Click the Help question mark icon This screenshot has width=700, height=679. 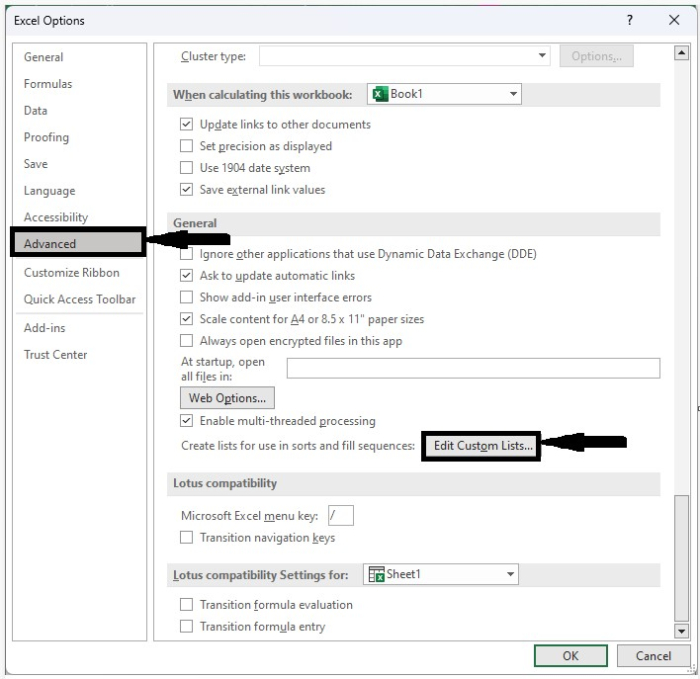click(x=629, y=20)
